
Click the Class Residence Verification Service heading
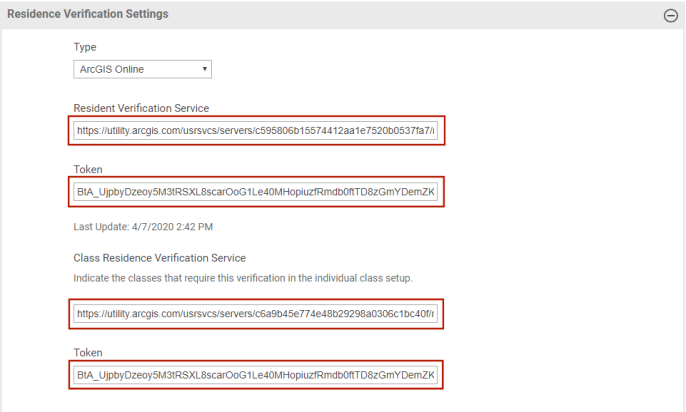(159, 258)
